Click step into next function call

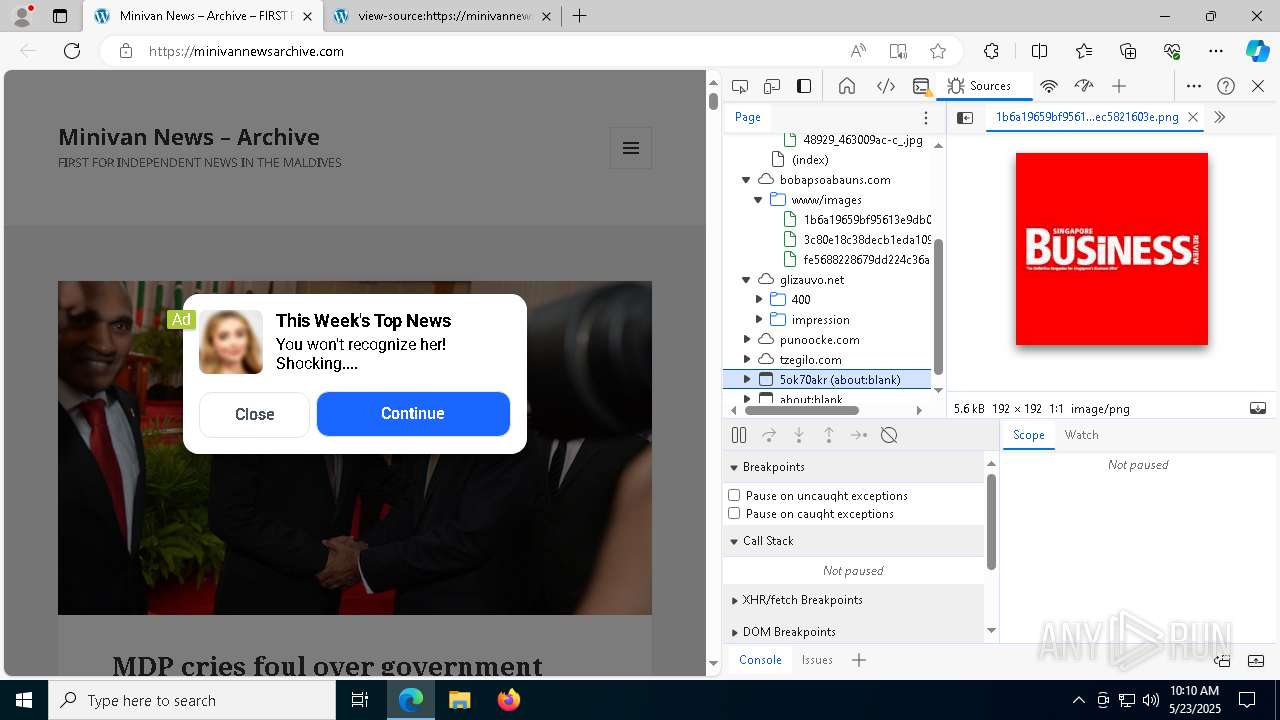(799, 435)
